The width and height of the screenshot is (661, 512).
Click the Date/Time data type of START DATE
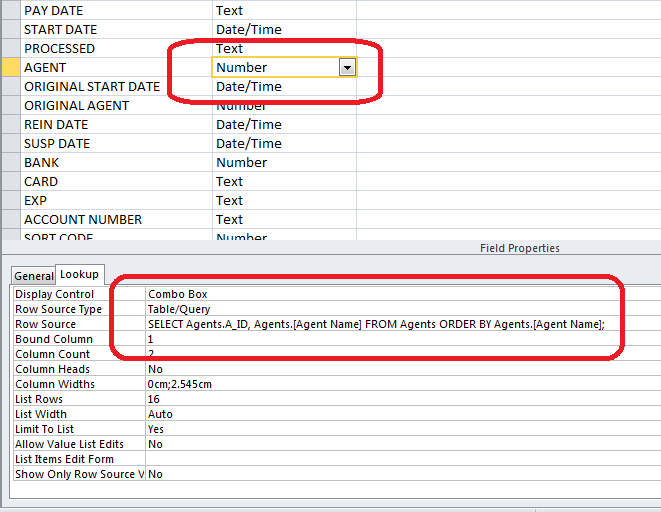pos(249,29)
